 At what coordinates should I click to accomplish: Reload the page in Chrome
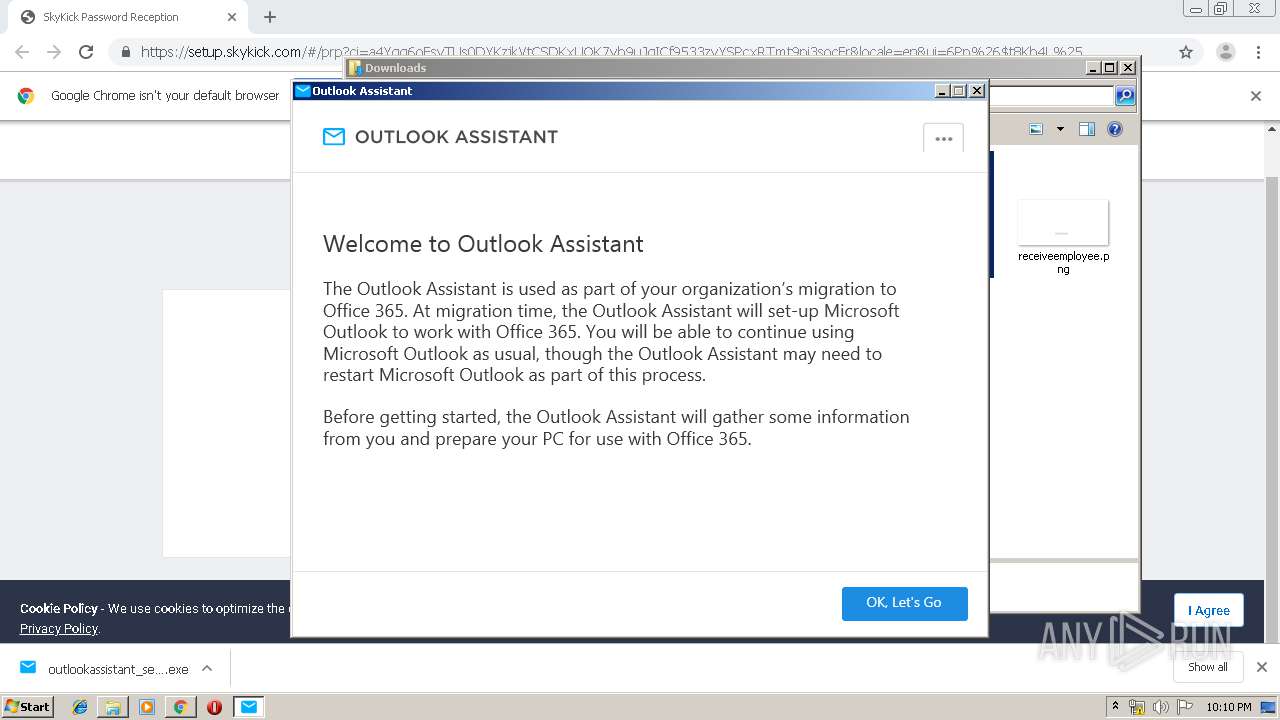86,52
